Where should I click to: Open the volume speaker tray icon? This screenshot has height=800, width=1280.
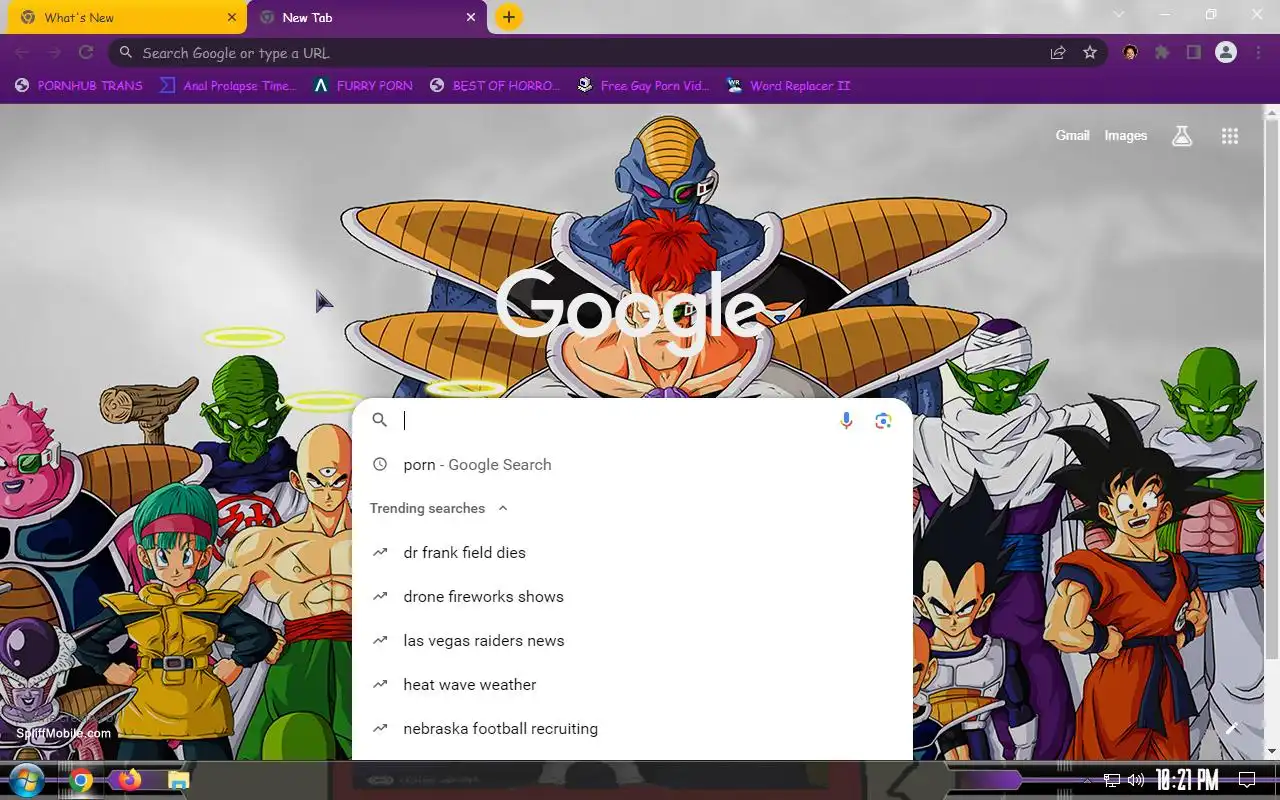pos(1136,780)
